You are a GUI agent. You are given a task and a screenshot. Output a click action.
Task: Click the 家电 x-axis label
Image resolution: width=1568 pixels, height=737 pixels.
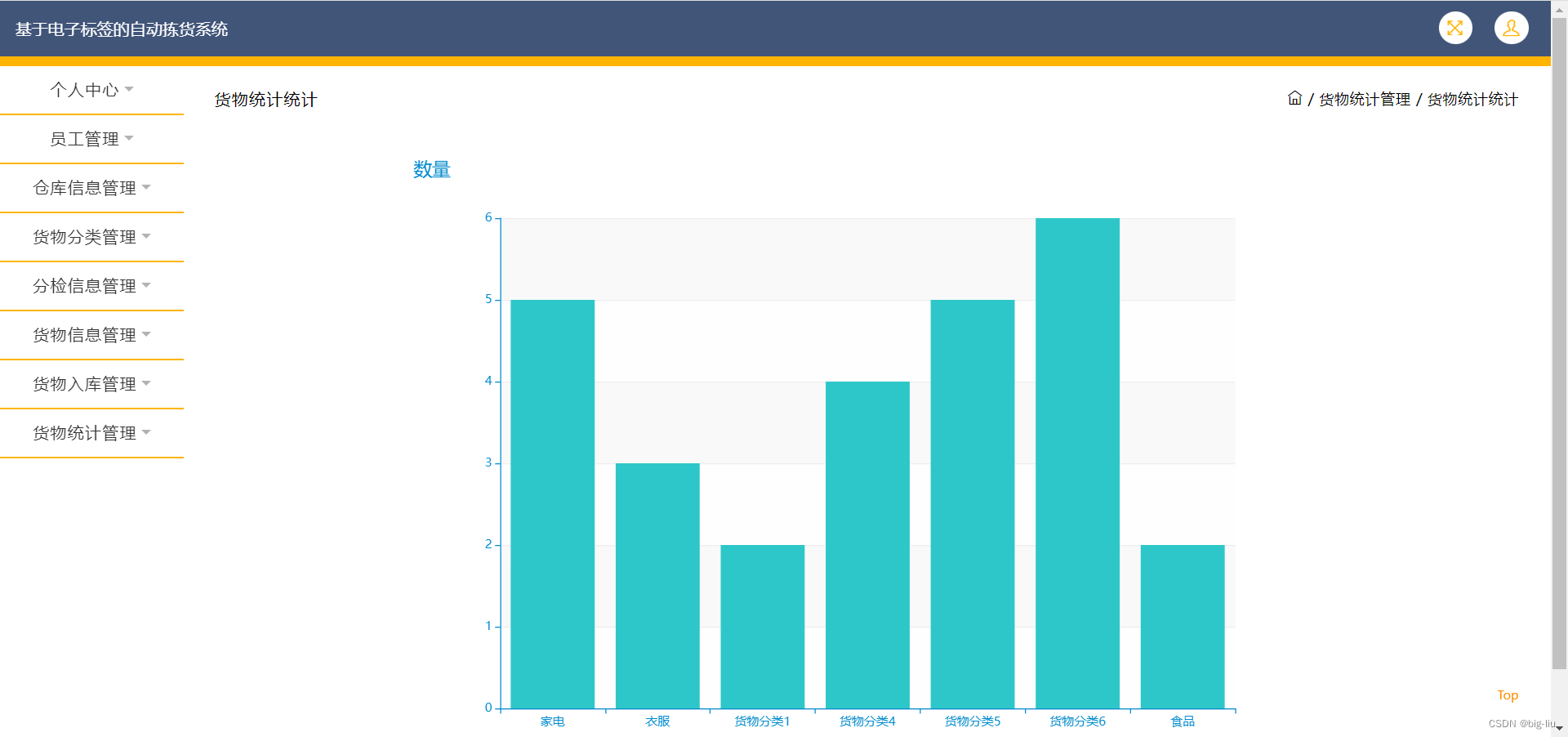553,721
